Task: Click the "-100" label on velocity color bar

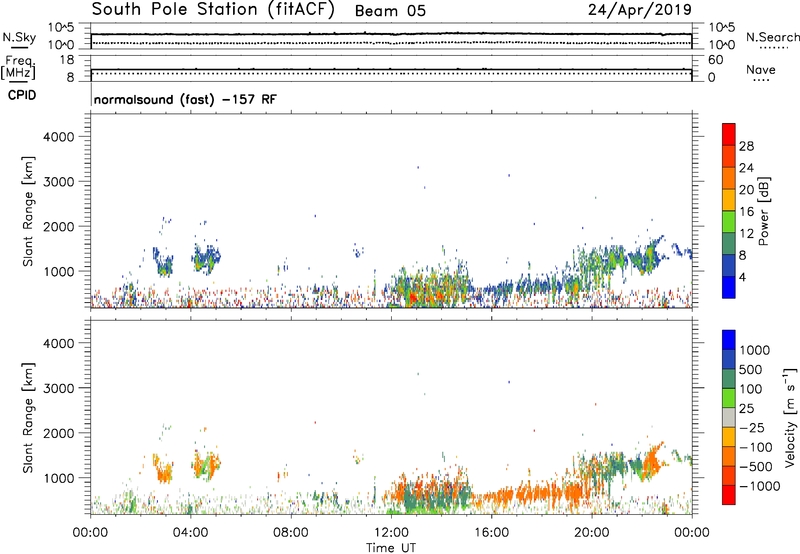Action: pos(755,447)
